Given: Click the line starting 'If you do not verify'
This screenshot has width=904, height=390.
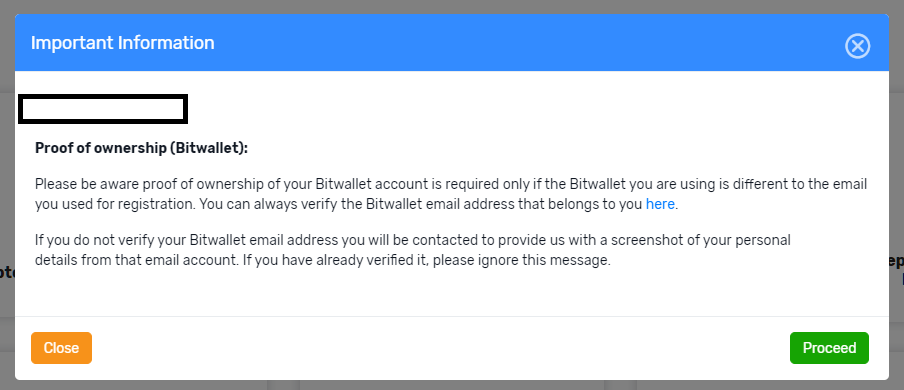Looking at the screenshot, I should (413, 240).
